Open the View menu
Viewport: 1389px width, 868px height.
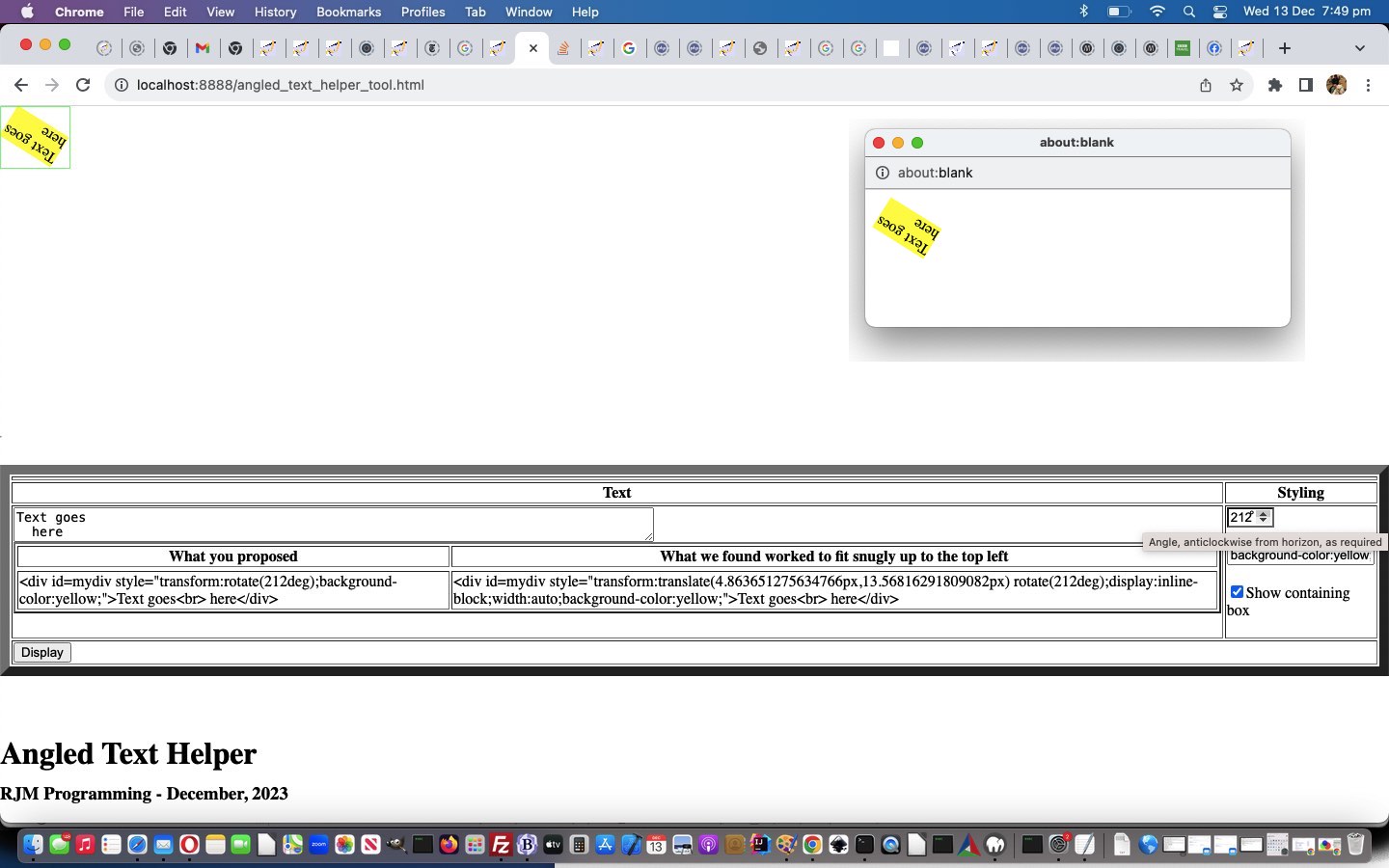coord(220,12)
